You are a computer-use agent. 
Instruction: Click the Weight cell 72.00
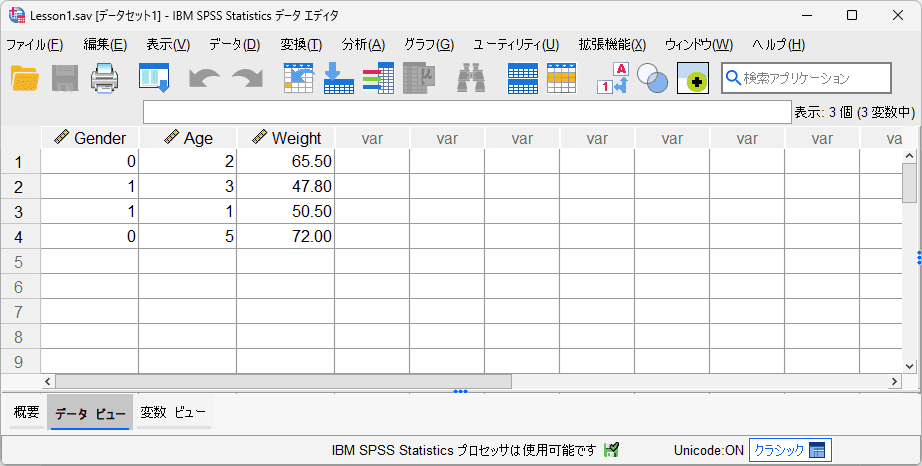click(286, 236)
